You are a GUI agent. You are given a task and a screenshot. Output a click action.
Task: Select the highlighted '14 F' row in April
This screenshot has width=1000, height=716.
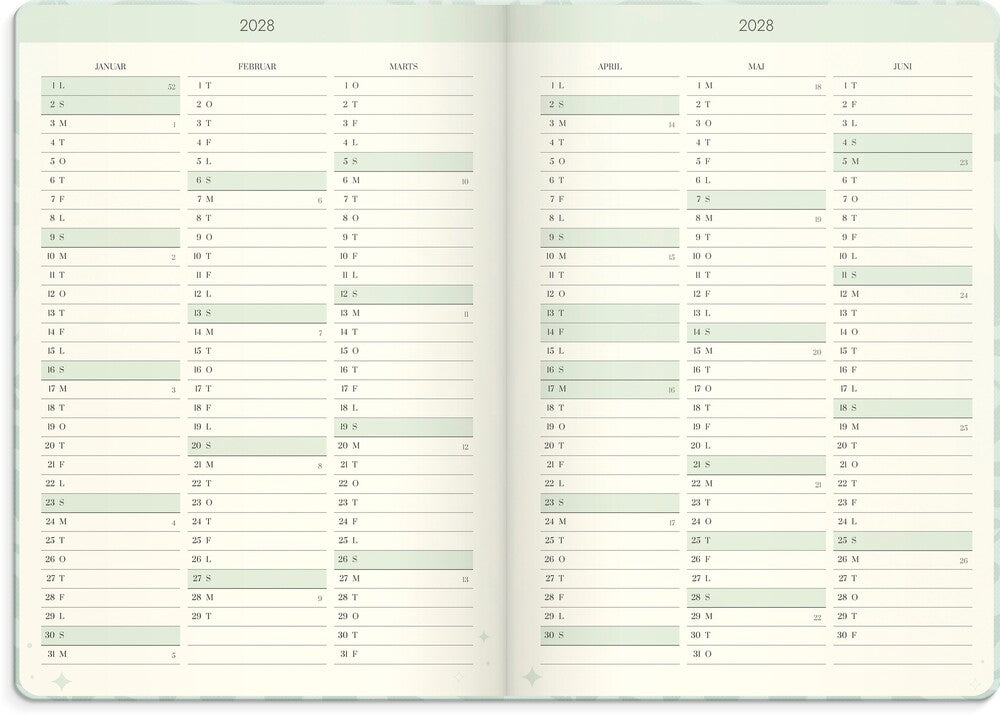point(610,333)
